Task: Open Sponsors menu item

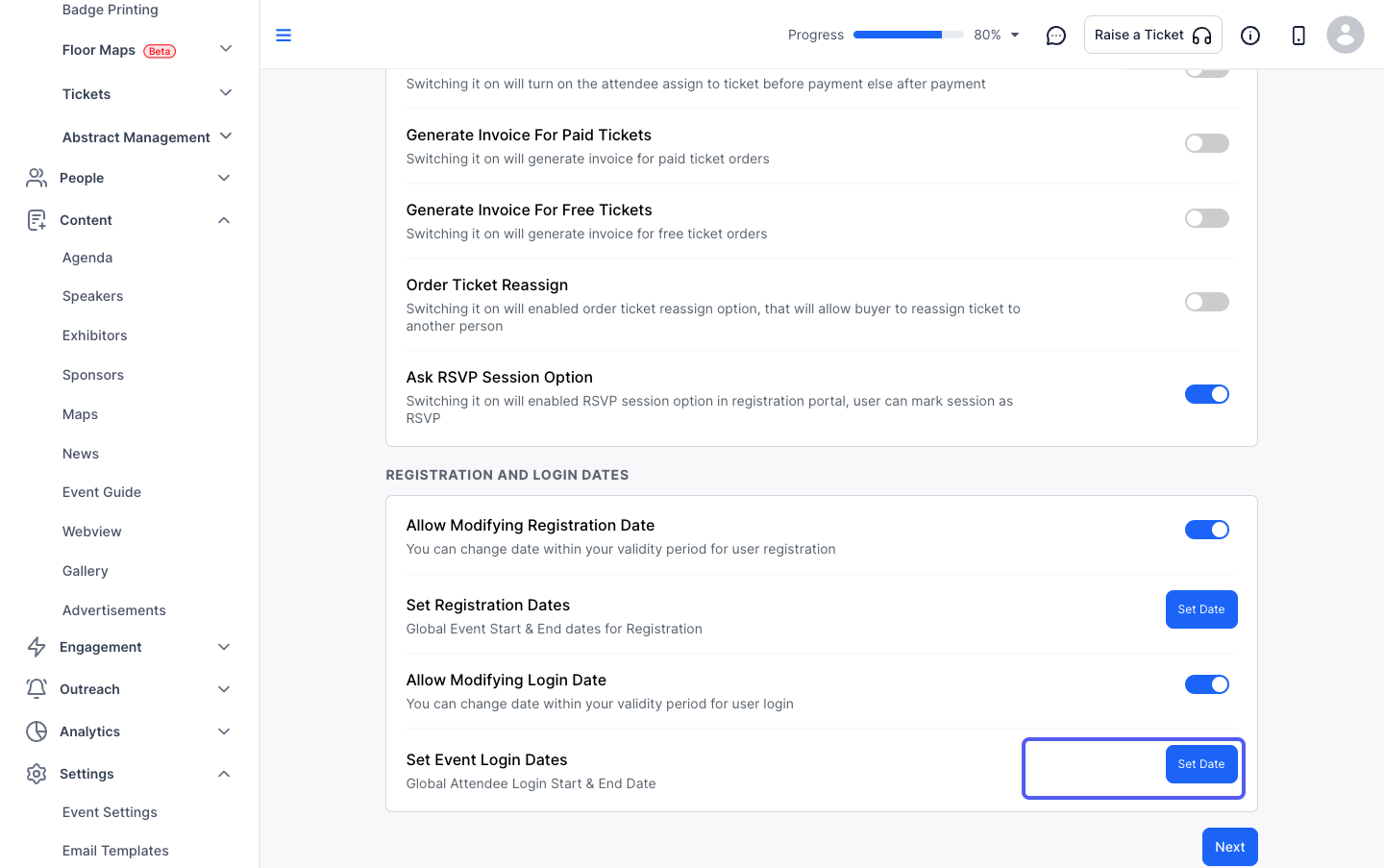Action: [93, 375]
